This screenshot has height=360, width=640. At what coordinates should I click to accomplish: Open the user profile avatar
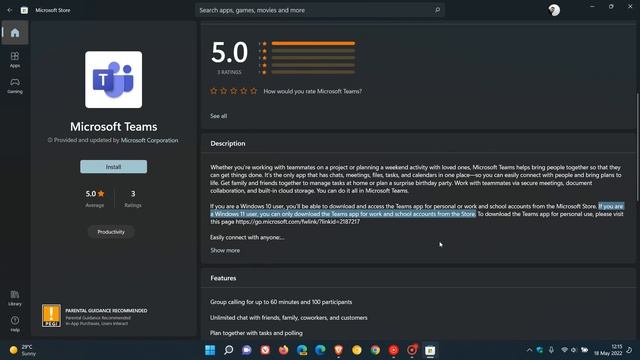554,10
